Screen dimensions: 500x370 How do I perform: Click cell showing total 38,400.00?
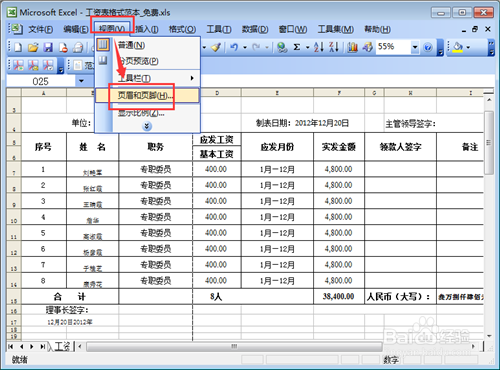click(x=339, y=296)
